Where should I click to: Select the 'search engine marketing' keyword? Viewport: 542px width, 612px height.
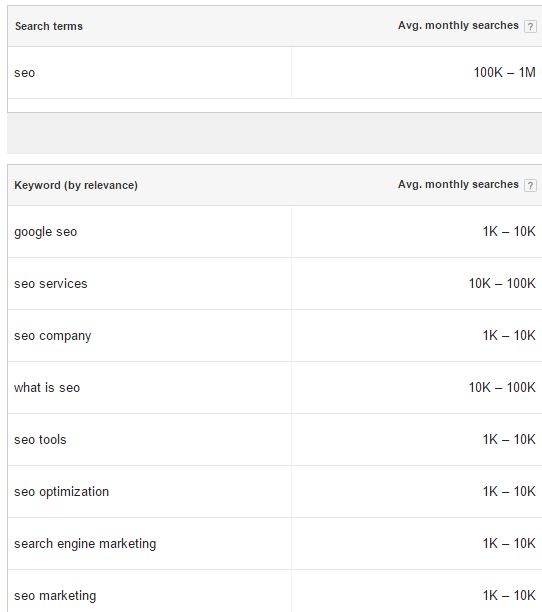[x=85, y=543]
